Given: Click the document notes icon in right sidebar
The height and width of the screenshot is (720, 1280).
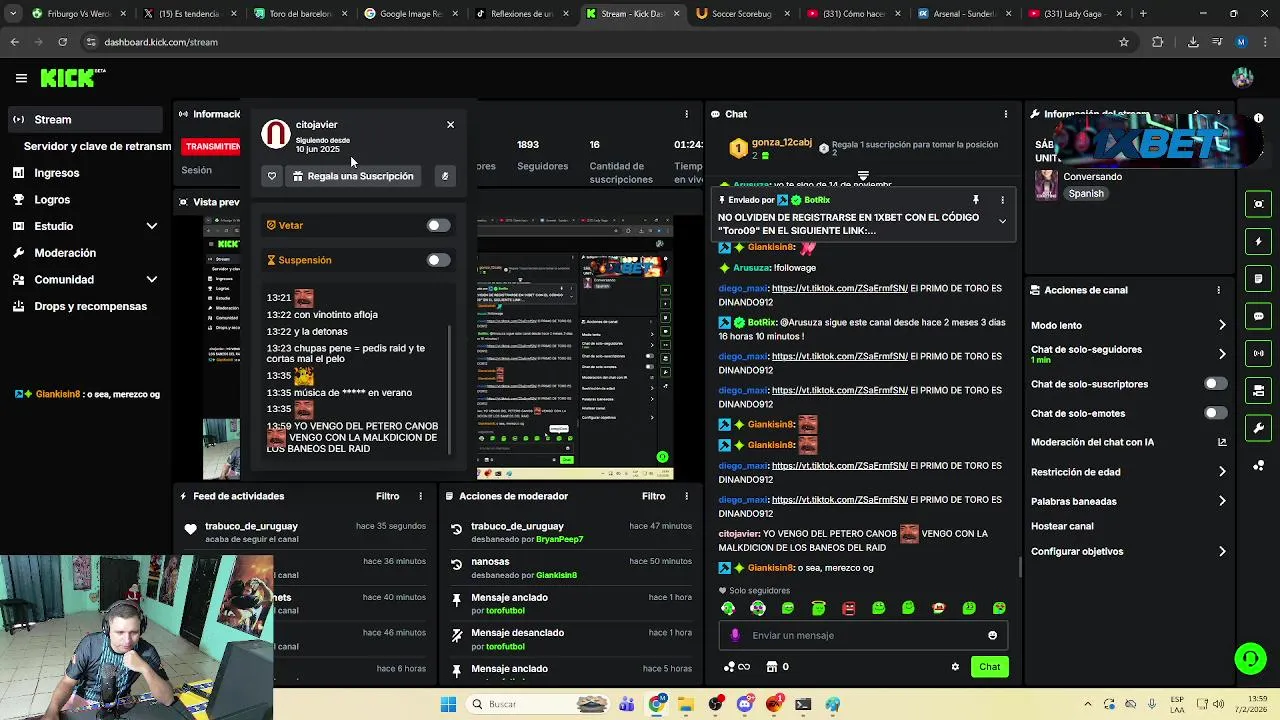Looking at the screenshot, I should pos(1259,279).
